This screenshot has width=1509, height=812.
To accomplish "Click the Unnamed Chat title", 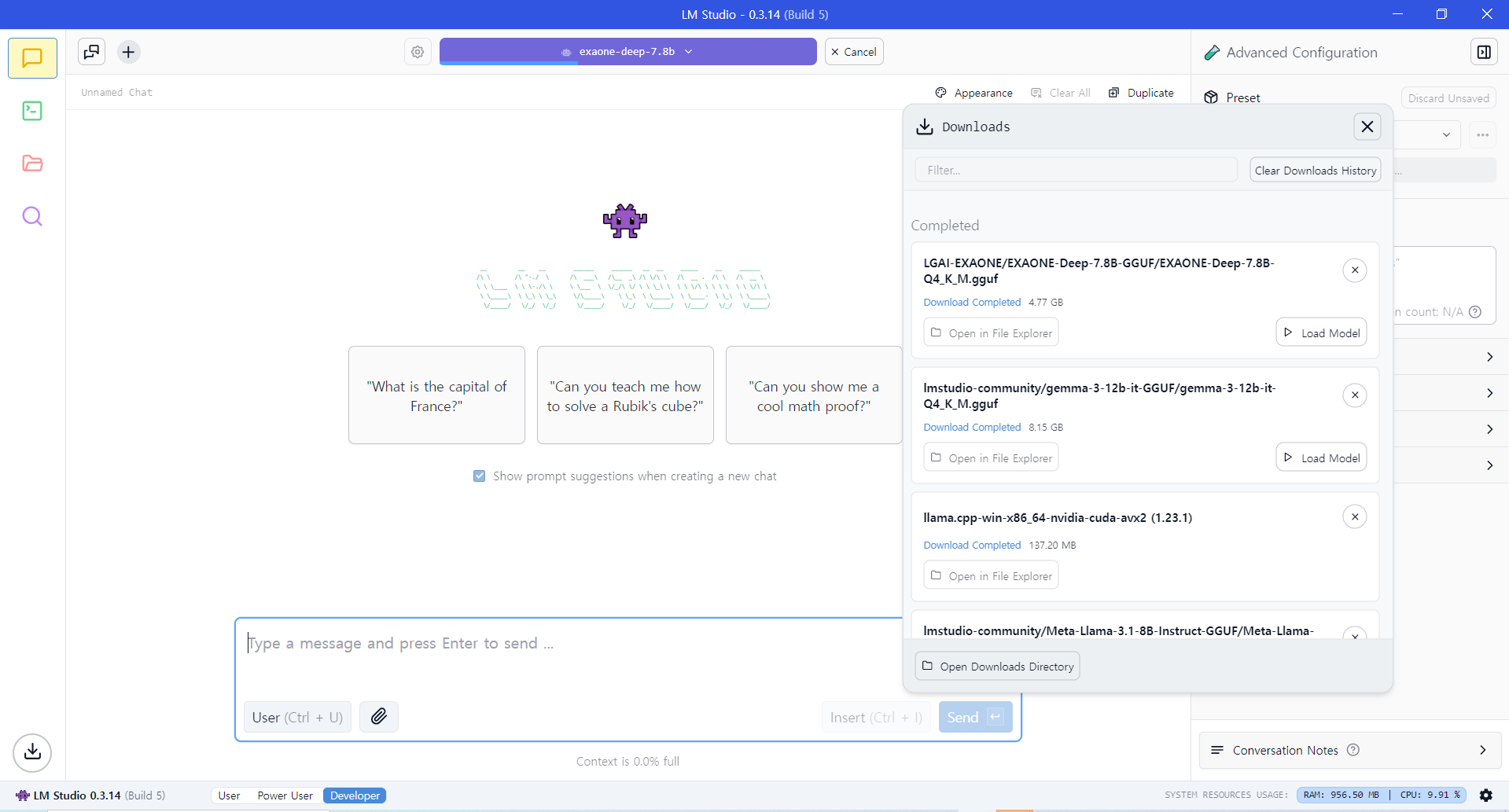I will click(x=116, y=93).
